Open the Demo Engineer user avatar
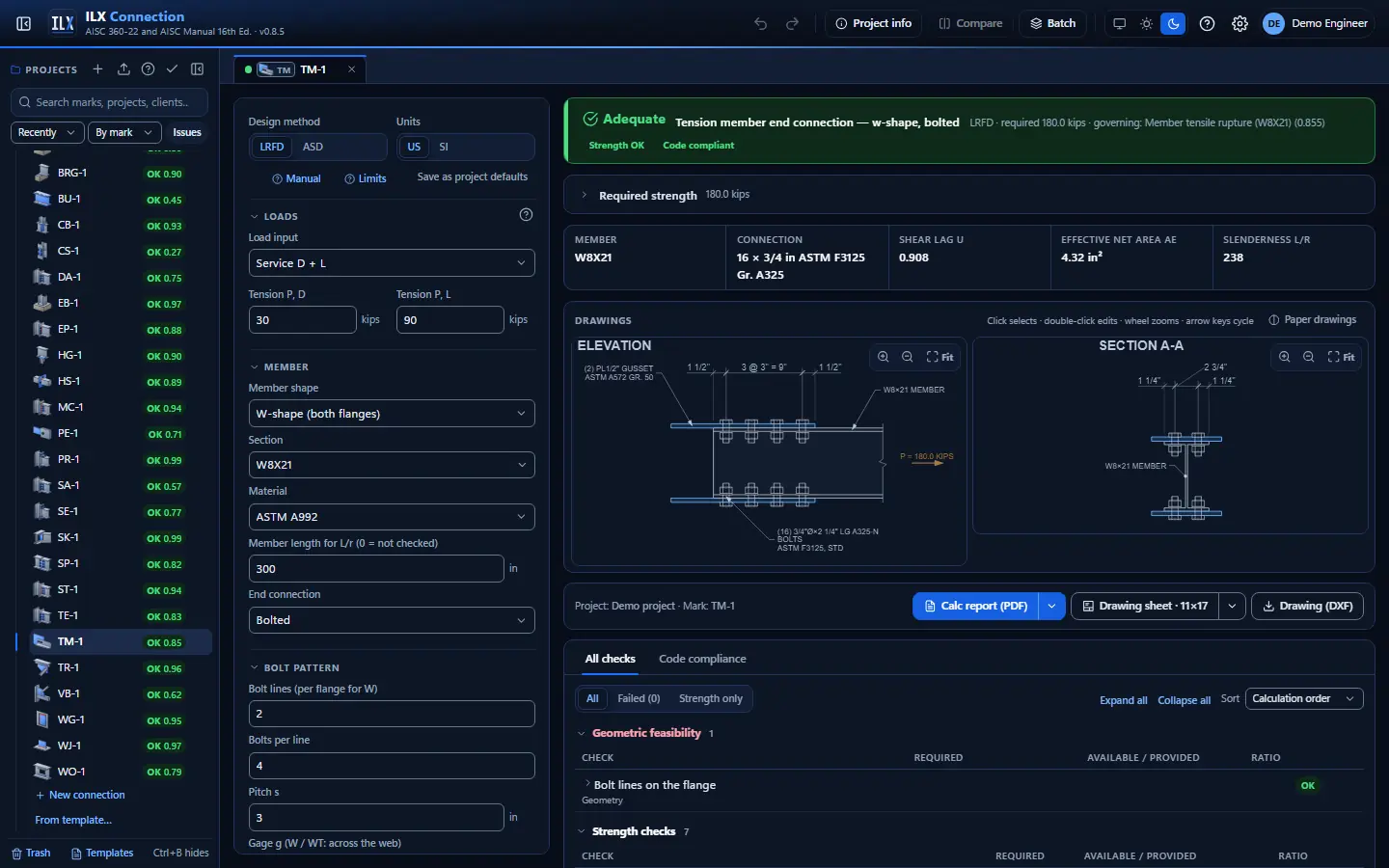Viewport: 1389px width, 868px height. (x=1274, y=23)
